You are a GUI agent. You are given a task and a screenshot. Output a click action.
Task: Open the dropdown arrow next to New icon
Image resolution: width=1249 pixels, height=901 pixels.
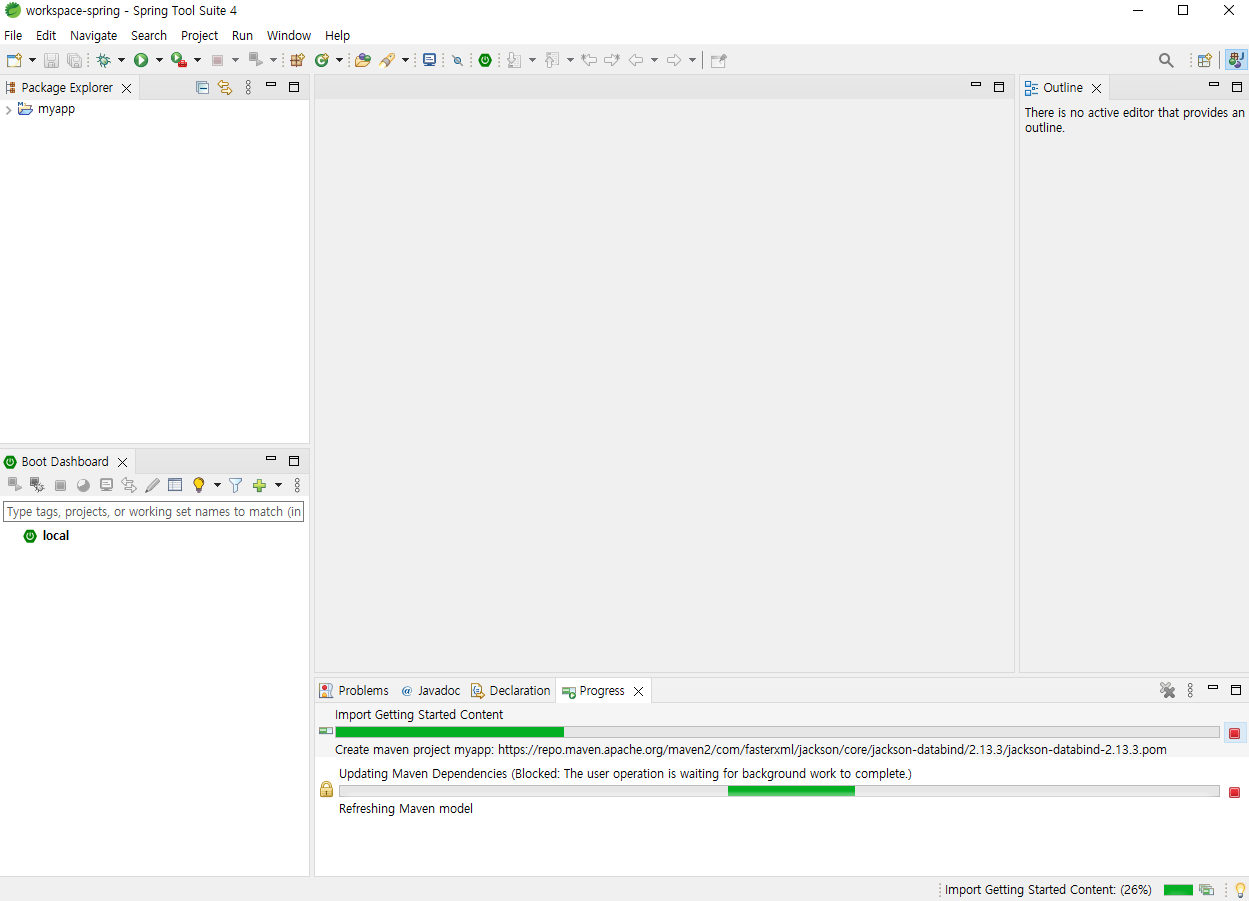coord(32,60)
